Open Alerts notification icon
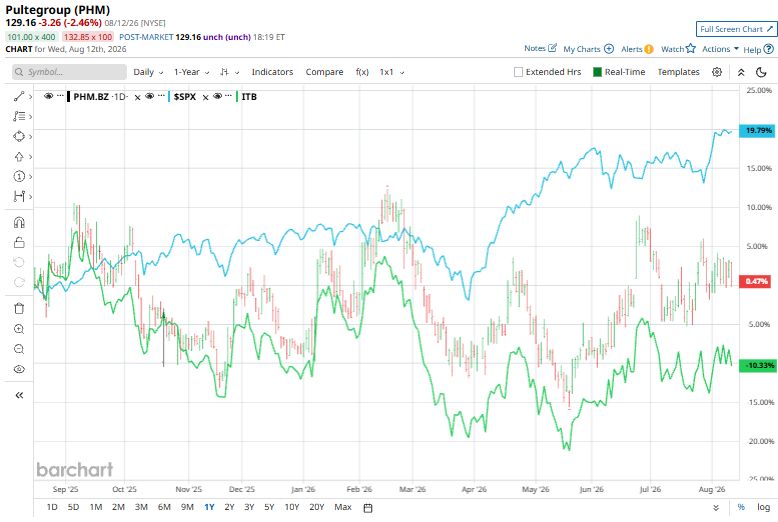Screen dimensions: 778x522 pos(648,49)
